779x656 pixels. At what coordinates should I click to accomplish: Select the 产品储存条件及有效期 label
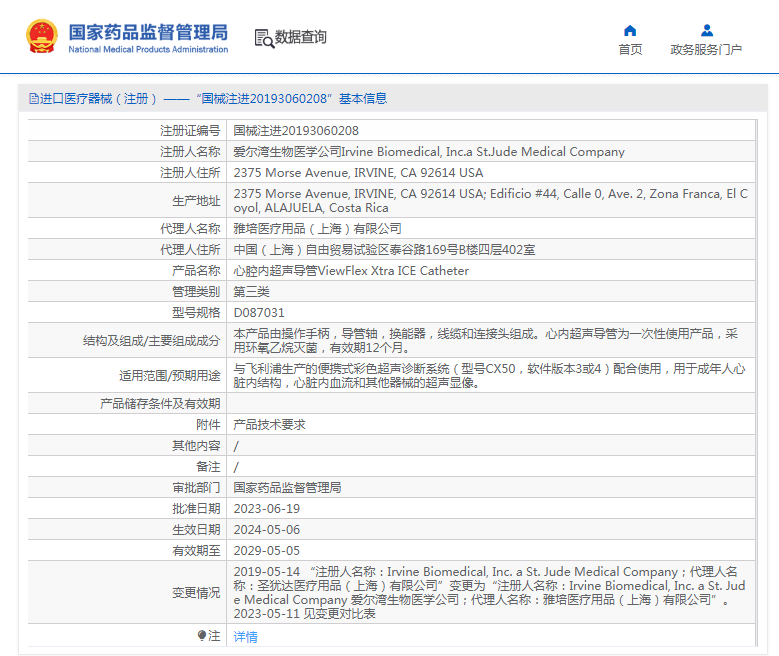(160, 404)
